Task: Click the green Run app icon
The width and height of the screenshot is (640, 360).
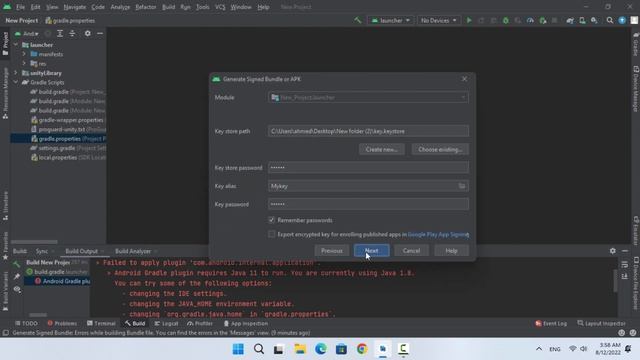Action: (469, 20)
